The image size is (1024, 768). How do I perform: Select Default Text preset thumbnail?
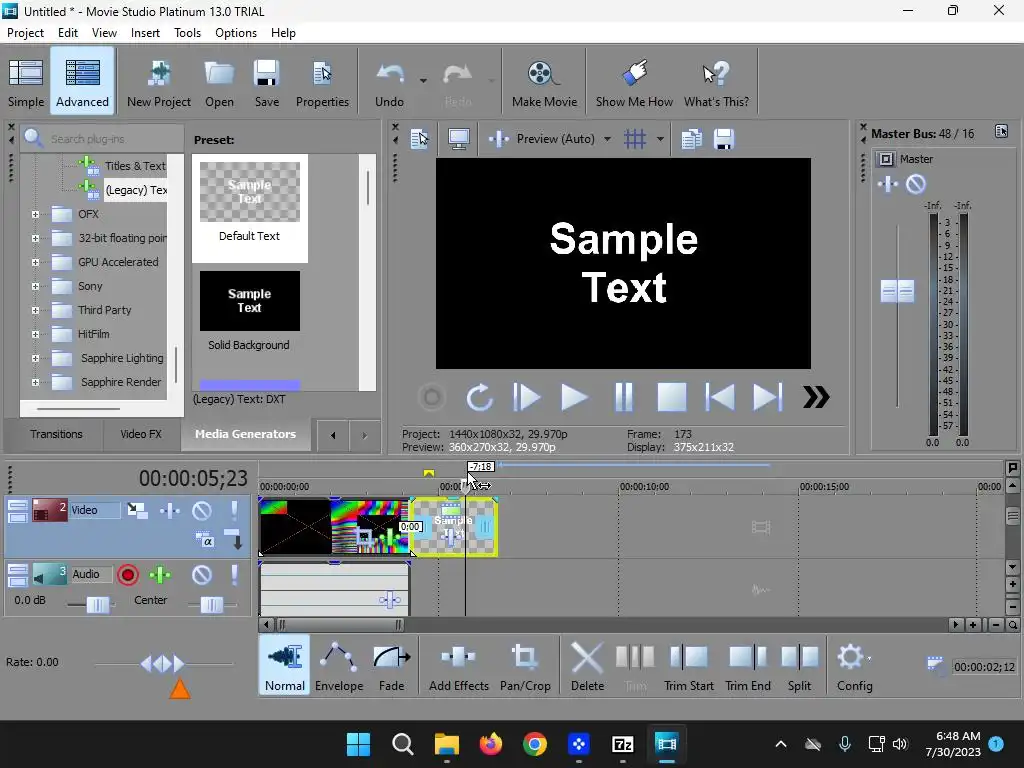[x=249, y=192]
